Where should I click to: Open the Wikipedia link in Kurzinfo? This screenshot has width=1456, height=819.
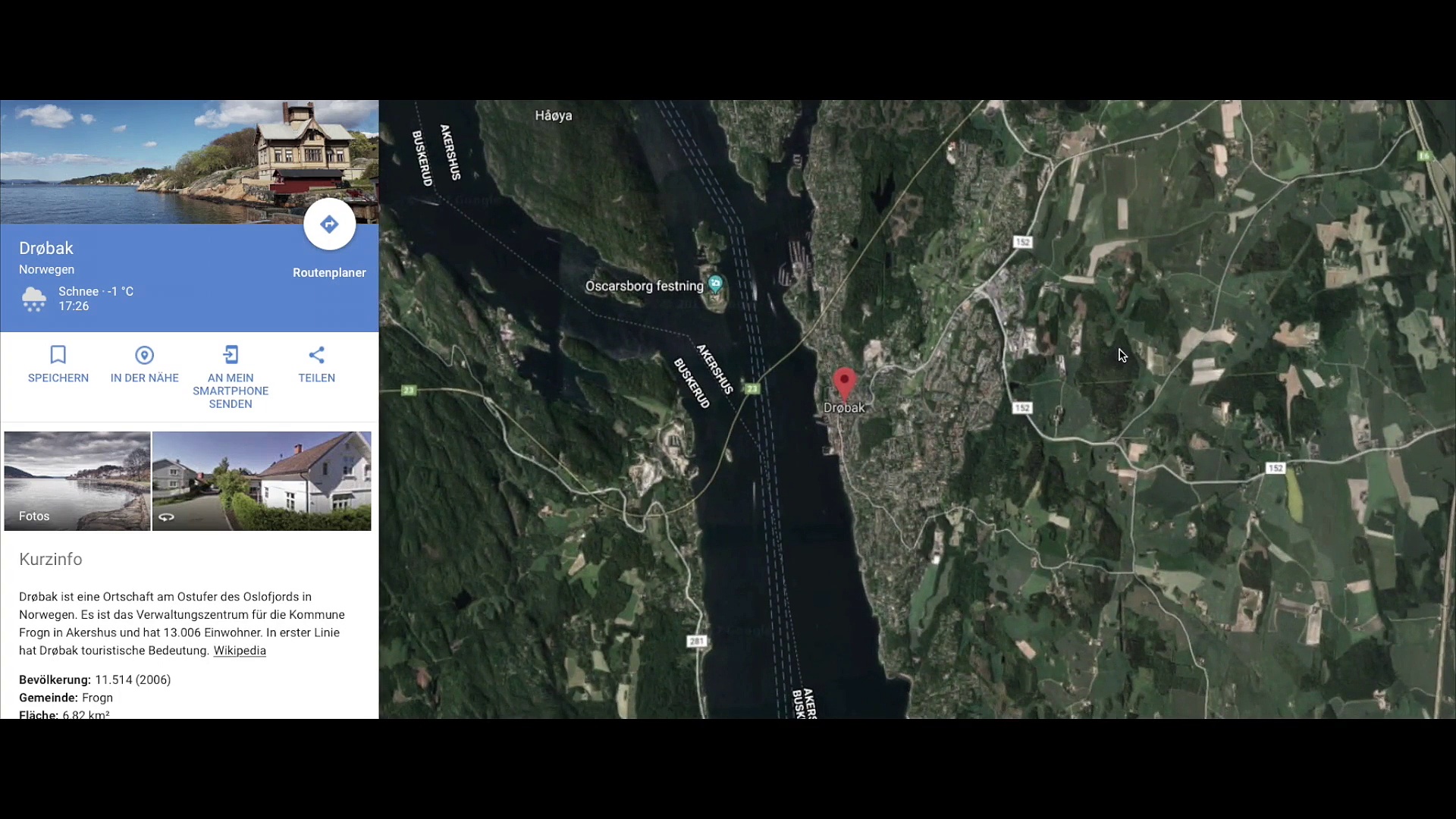240,651
